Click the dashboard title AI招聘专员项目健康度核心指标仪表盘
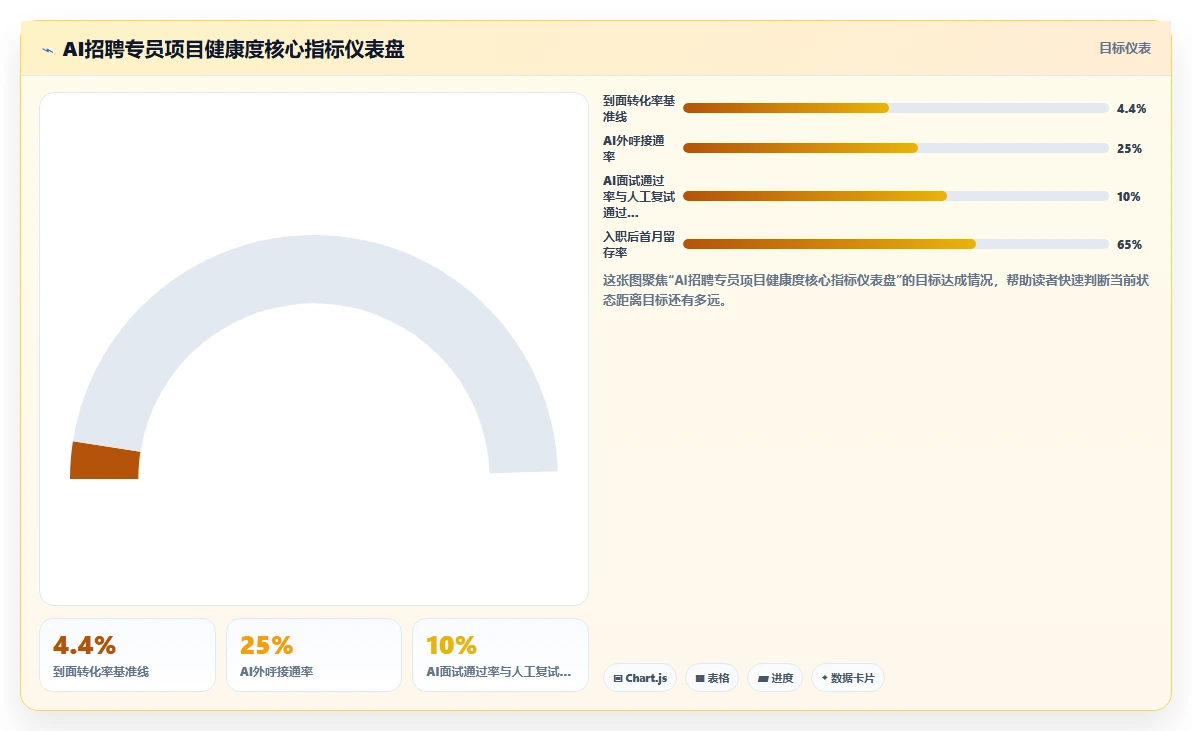 pos(233,49)
